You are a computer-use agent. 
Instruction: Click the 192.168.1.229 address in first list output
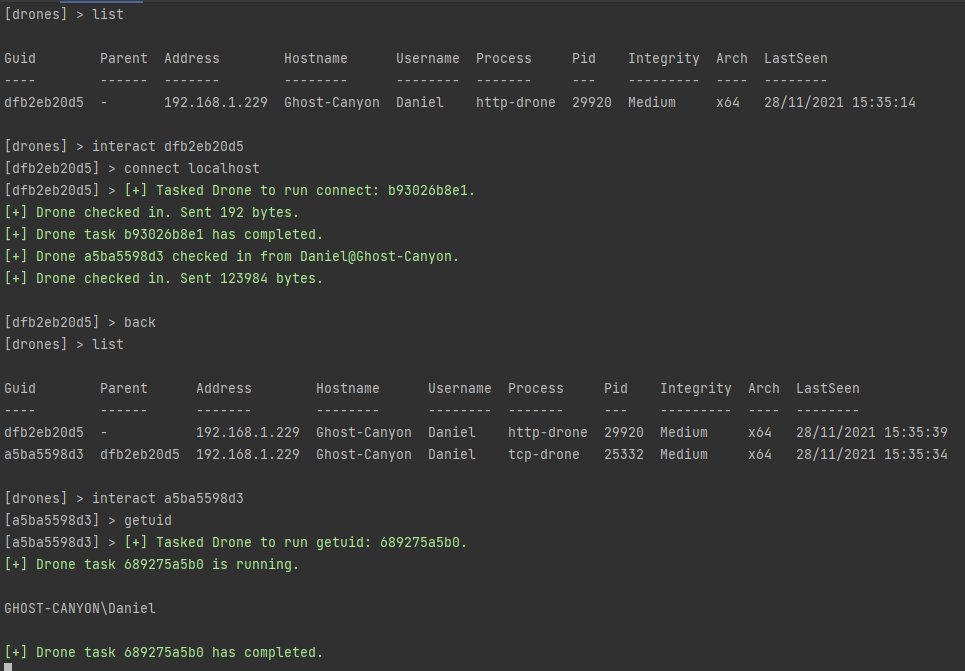(215, 103)
